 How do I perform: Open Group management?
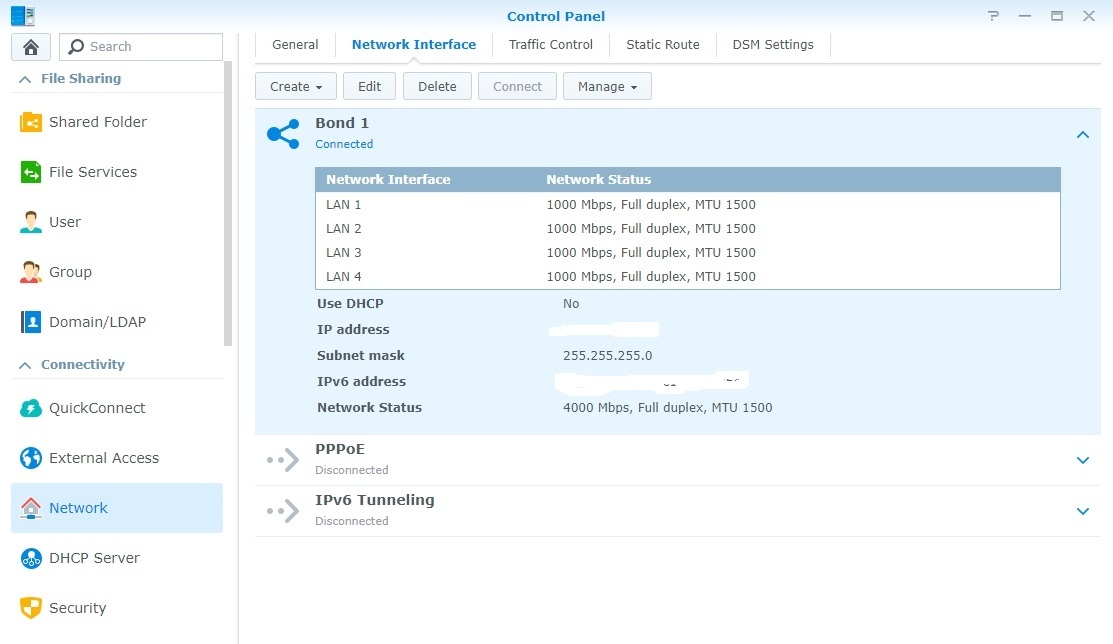71,272
